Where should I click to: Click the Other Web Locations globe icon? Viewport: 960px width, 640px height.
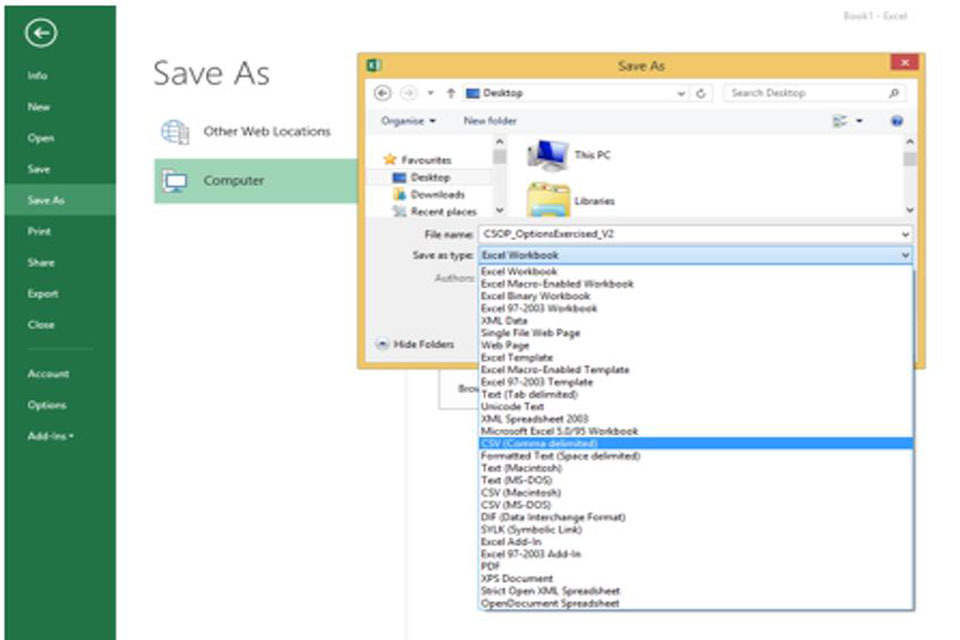(x=176, y=131)
